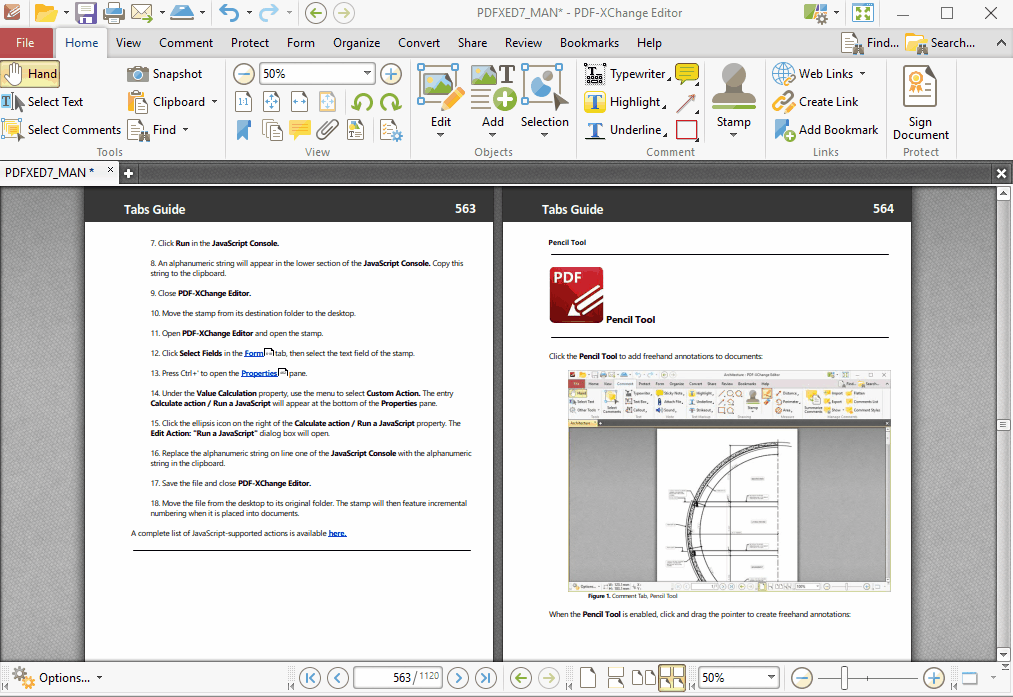Click the Undo arrow icon
Image resolution: width=1013 pixels, height=697 pixels.
coord(229,12)
